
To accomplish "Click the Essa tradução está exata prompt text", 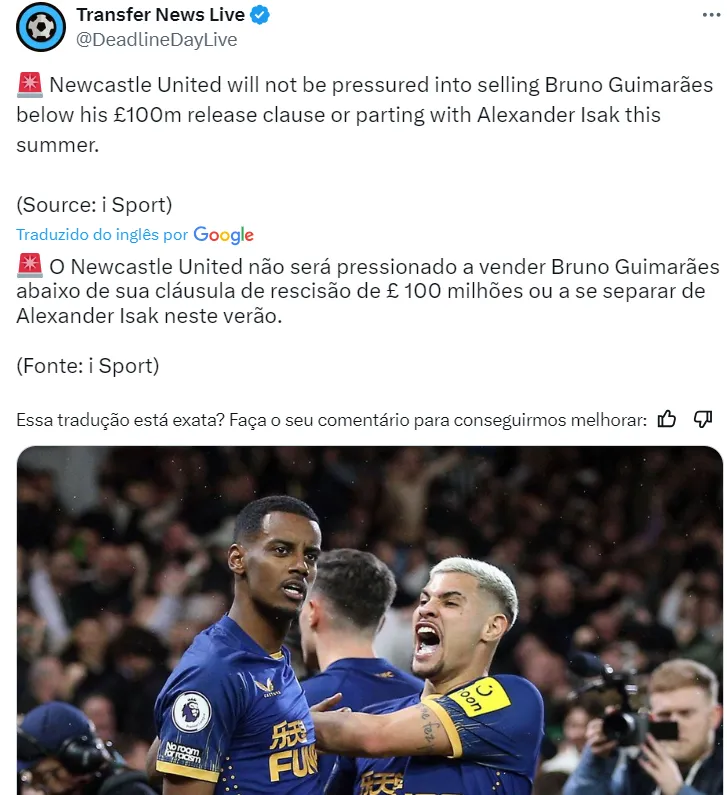I will [x=332, y=420].
